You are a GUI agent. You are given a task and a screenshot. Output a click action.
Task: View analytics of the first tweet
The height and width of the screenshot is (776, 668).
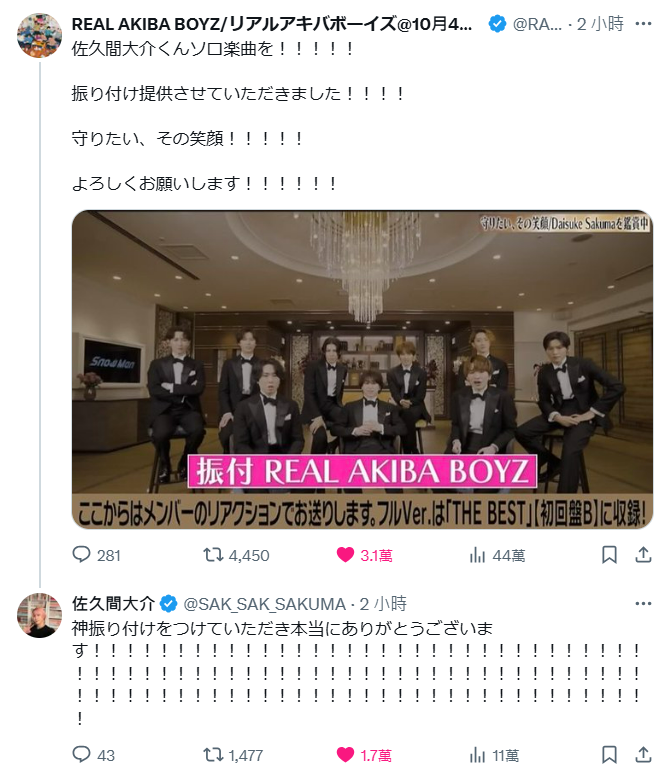click(x=497, y=555)
